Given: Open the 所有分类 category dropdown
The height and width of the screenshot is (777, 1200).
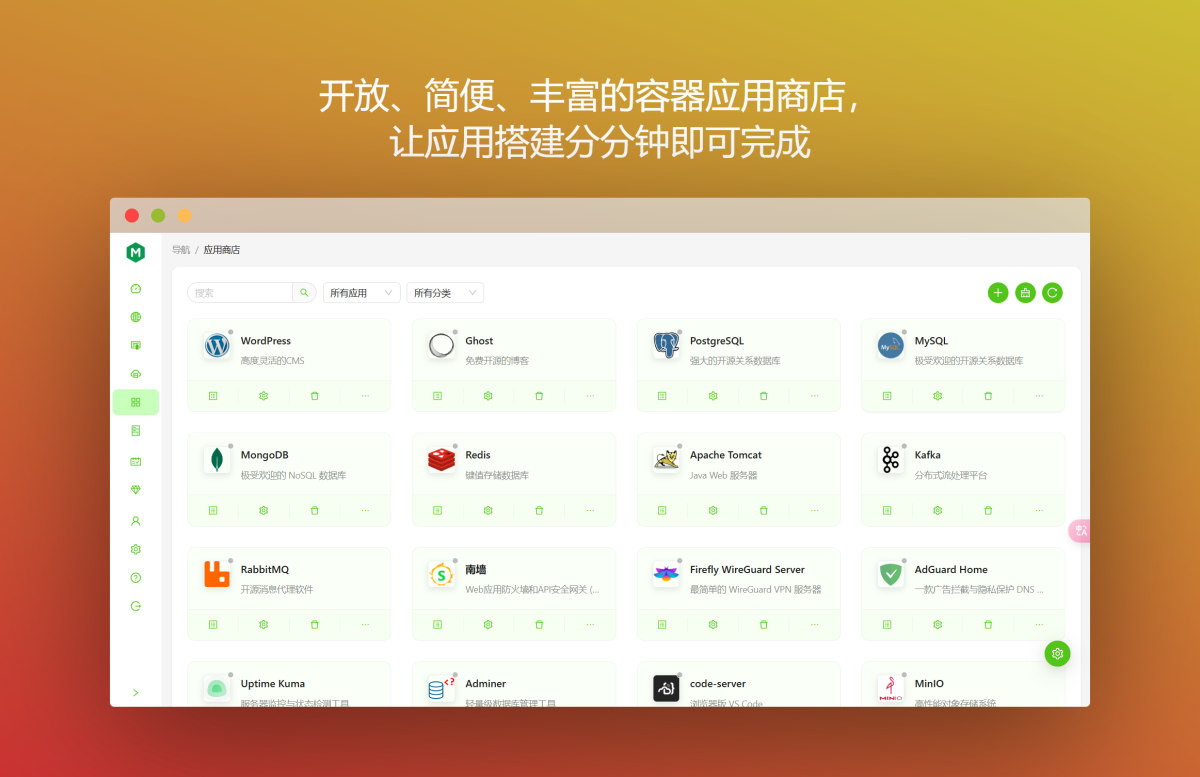Looking at the screenshot, I should click(x=444, y=292).
